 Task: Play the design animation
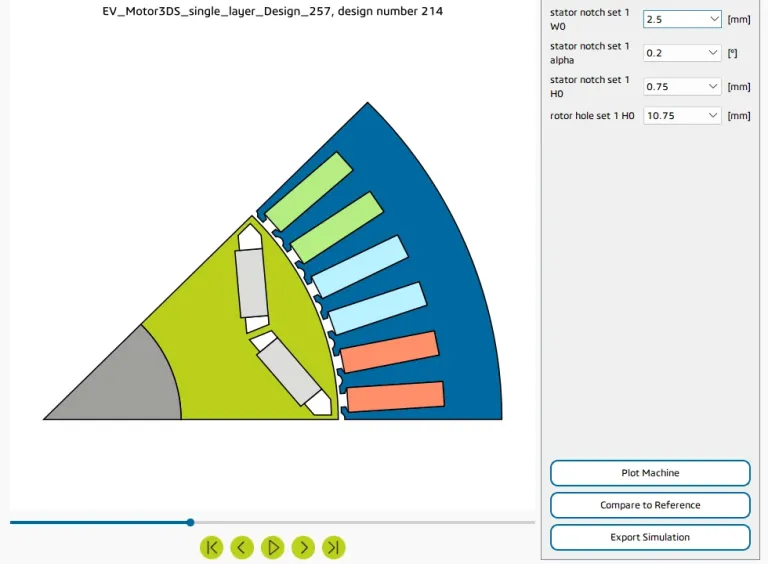[x=272, y=547]
